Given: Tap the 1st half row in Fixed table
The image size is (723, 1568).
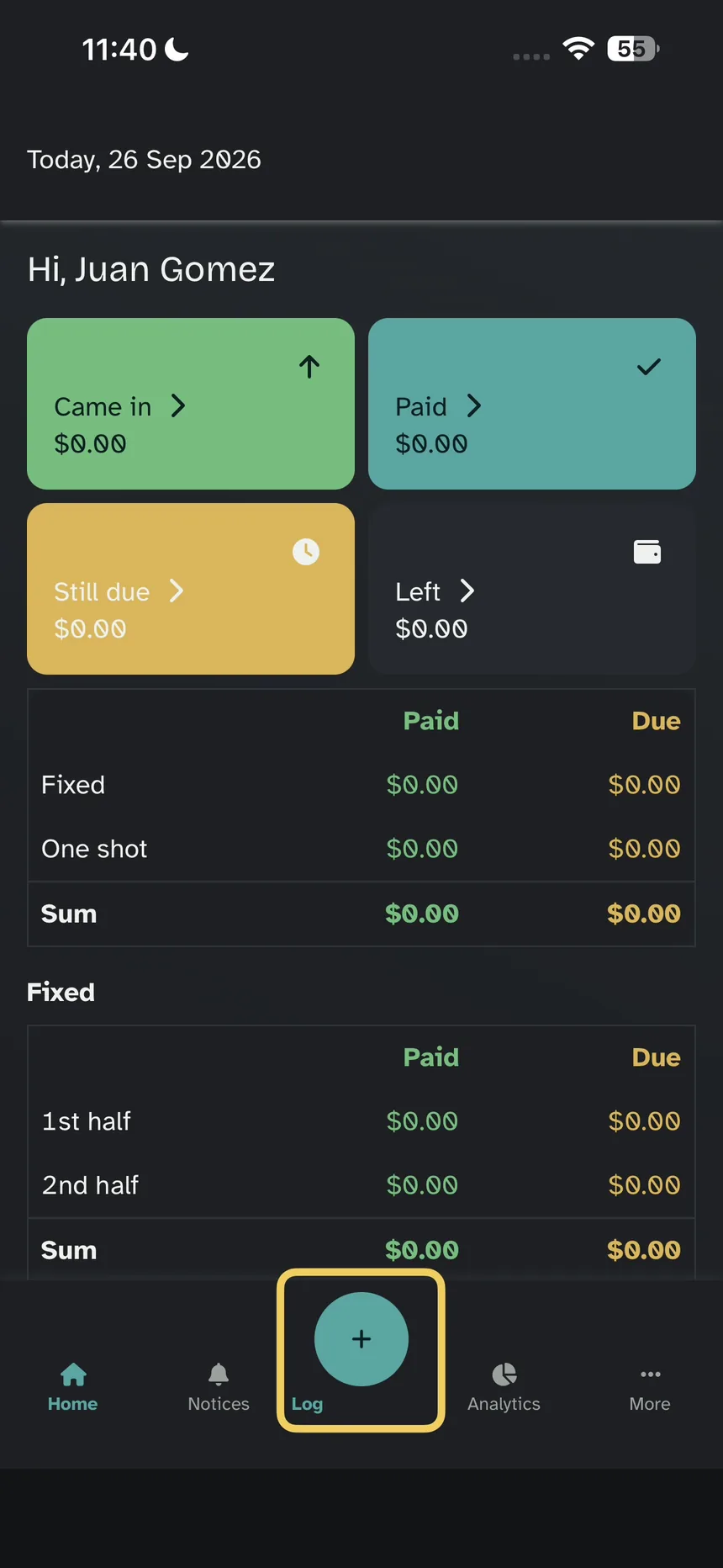Looking at the screenshot, I should pos(361,1121).
